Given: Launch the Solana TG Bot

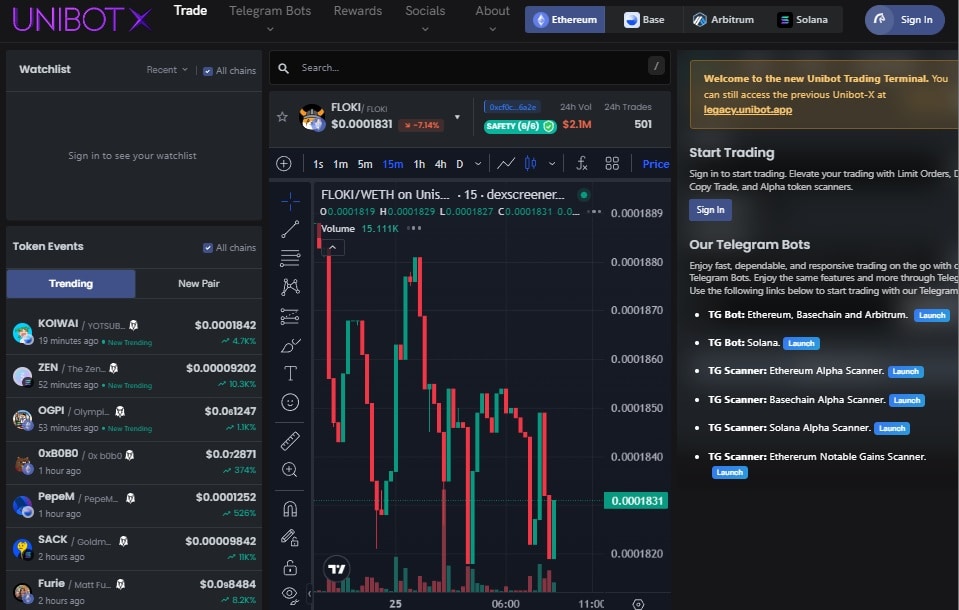Looking at the screenshot, I should coord(801,343).
